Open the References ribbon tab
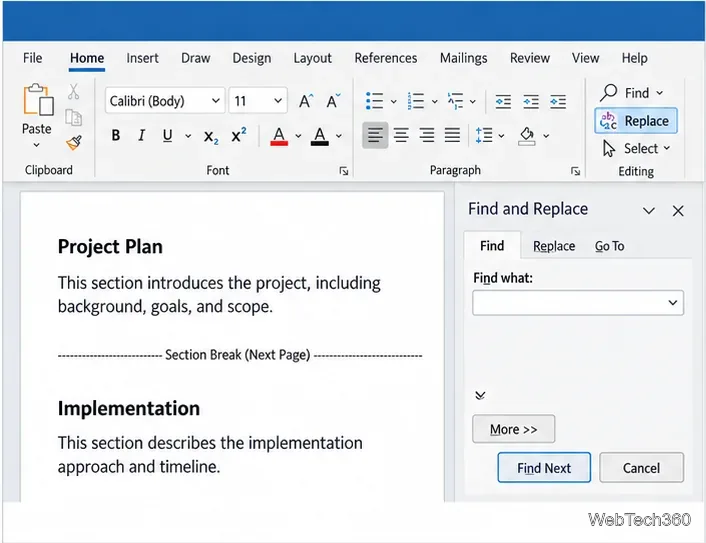The width and height of the screenshot is (706, 543). (x=386, y=58)
